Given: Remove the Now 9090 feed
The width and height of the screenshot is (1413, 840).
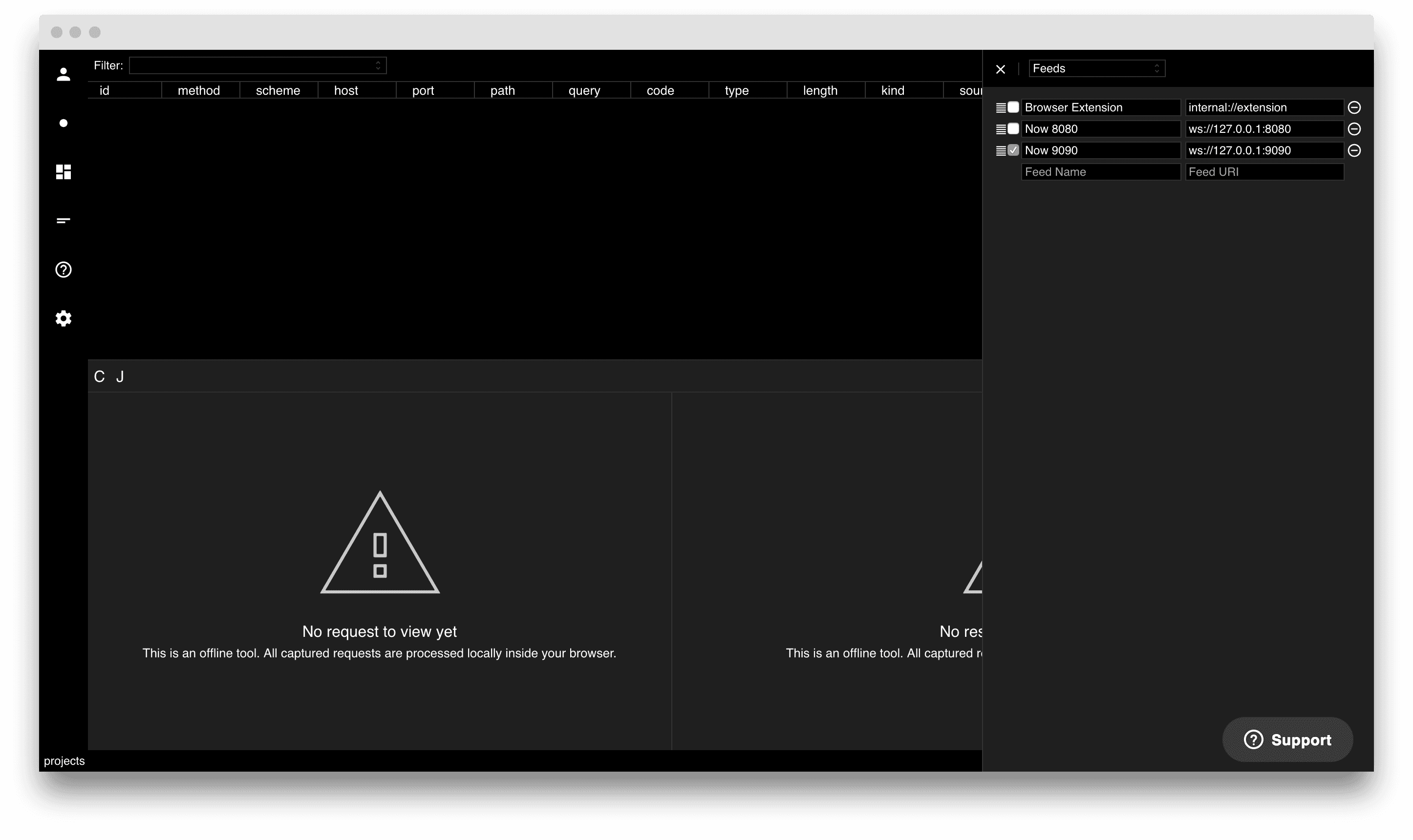Looking at the screenshot, I should [x=1354, y=150].
